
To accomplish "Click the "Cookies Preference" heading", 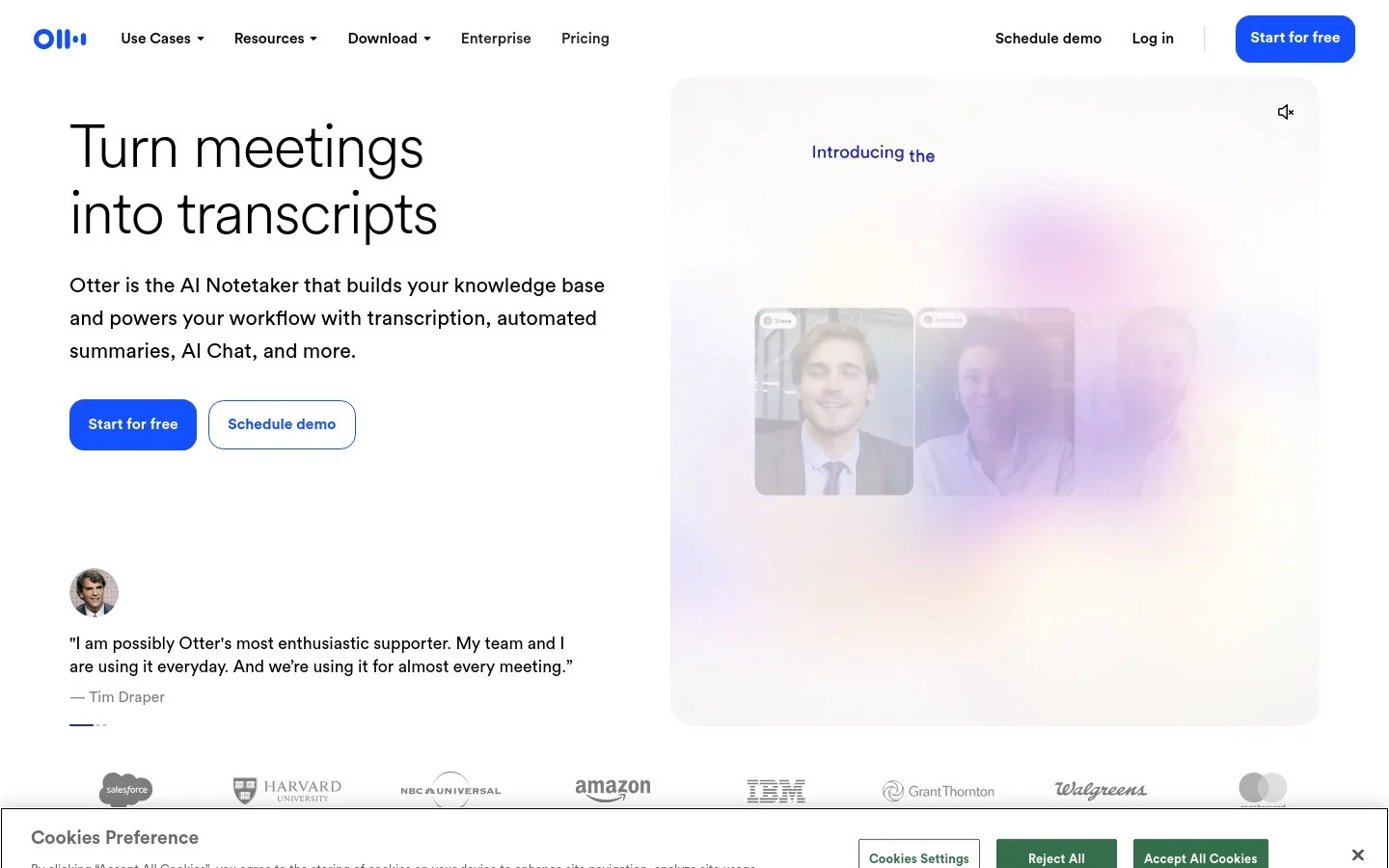I will click(115, 837).
